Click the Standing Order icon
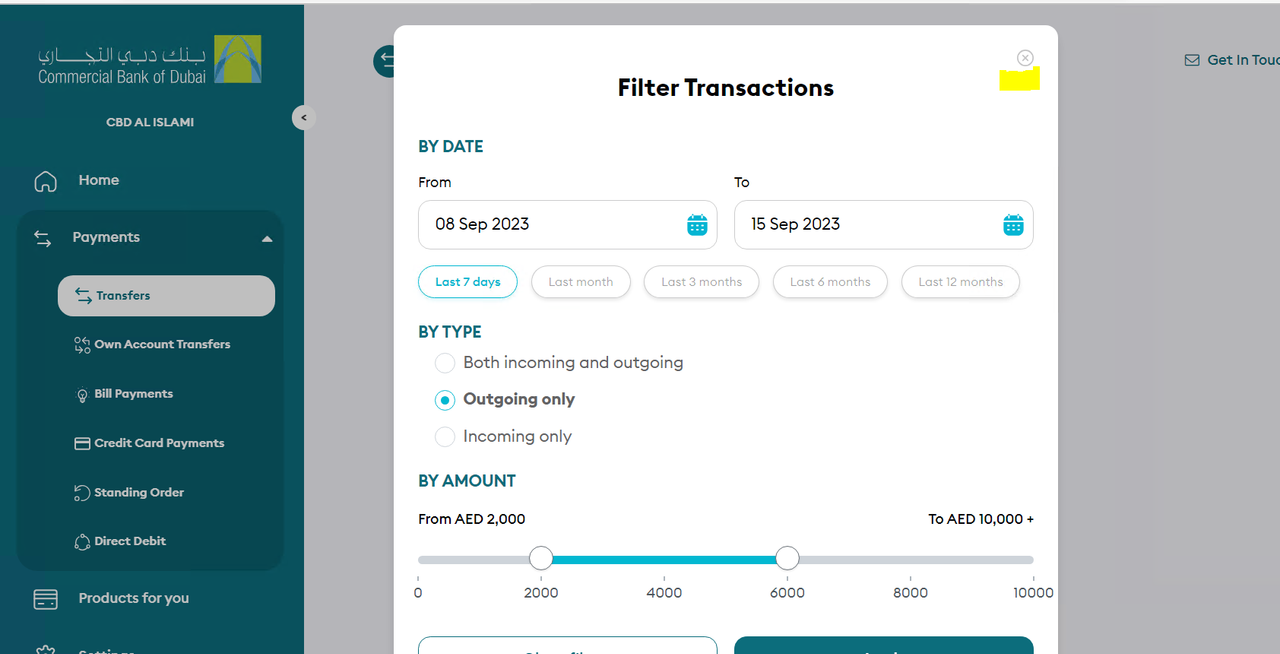1280x654 pixels. pyautogui.click(x=83, y=493)
